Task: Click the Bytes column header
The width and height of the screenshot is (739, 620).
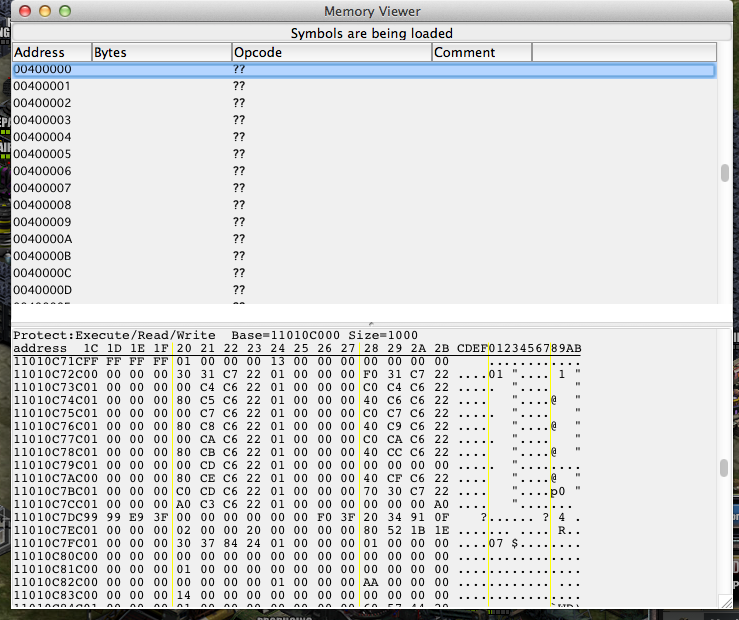Action: [160, 52]
